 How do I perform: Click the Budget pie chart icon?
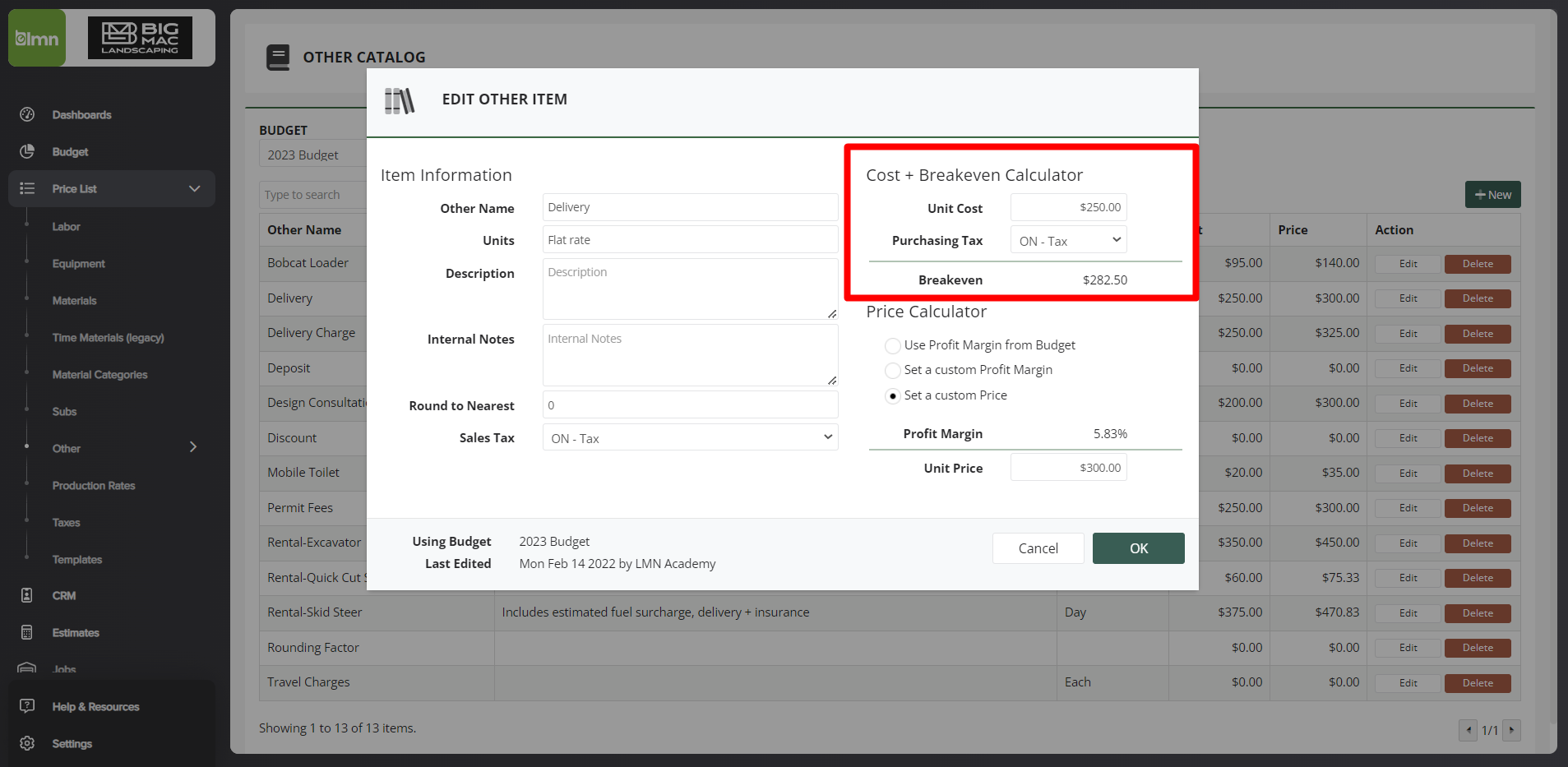point(27,151)
